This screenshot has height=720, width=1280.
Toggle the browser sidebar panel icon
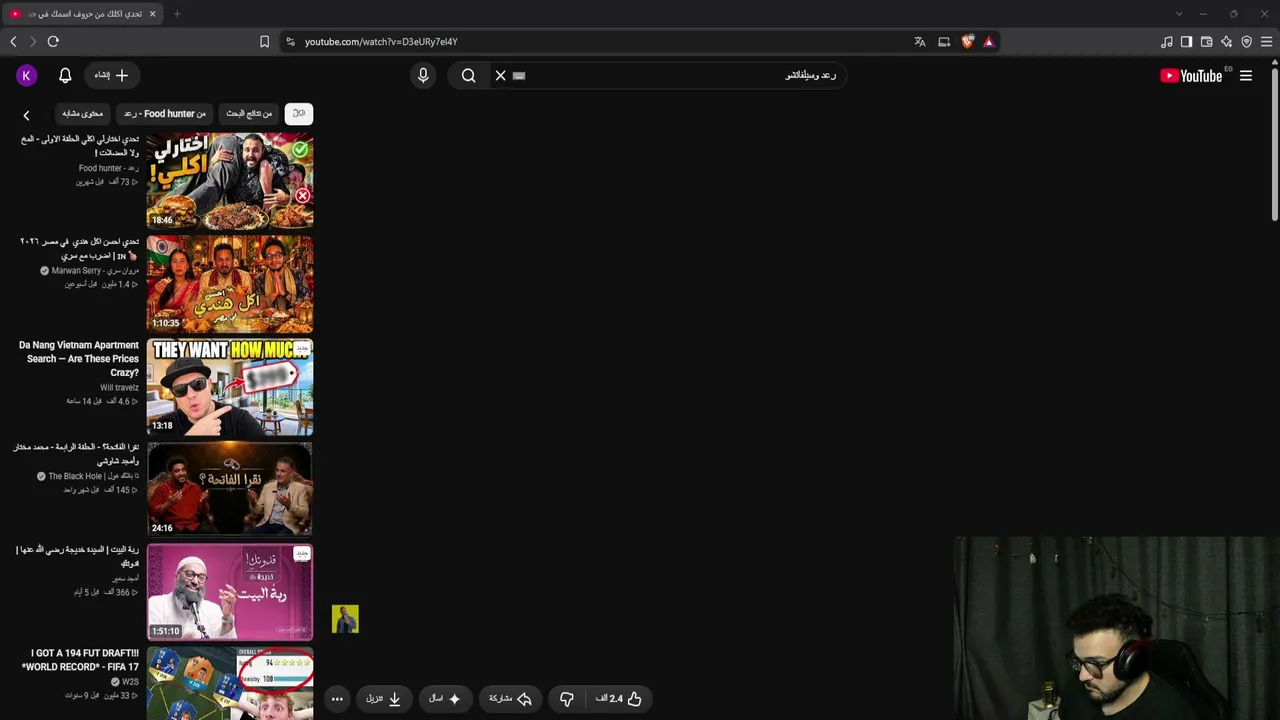pyautogui.click(x=1186, y=42)
